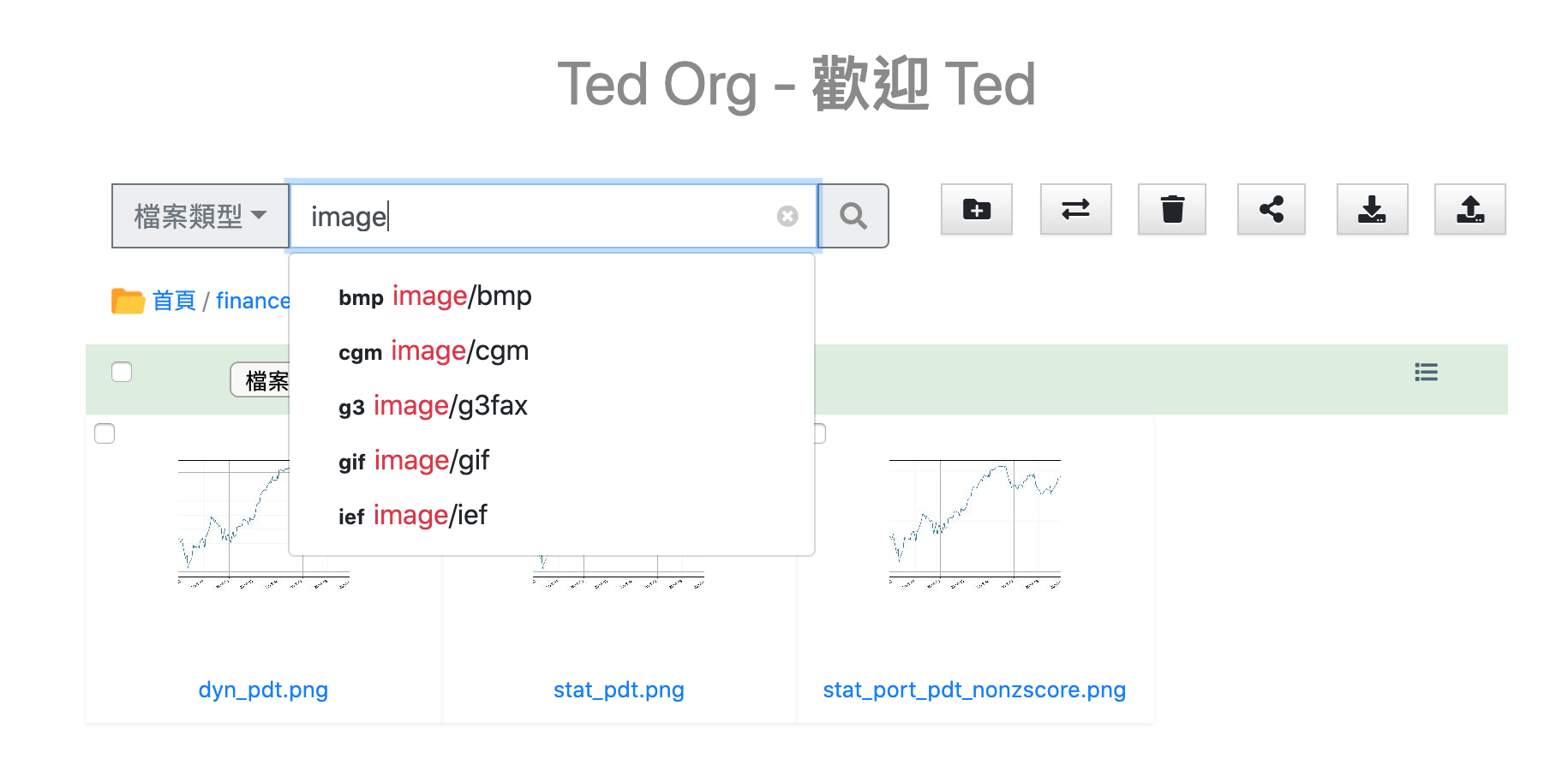
Task: Open the 首頁 breadcrumb link
Action: (174, 301)
